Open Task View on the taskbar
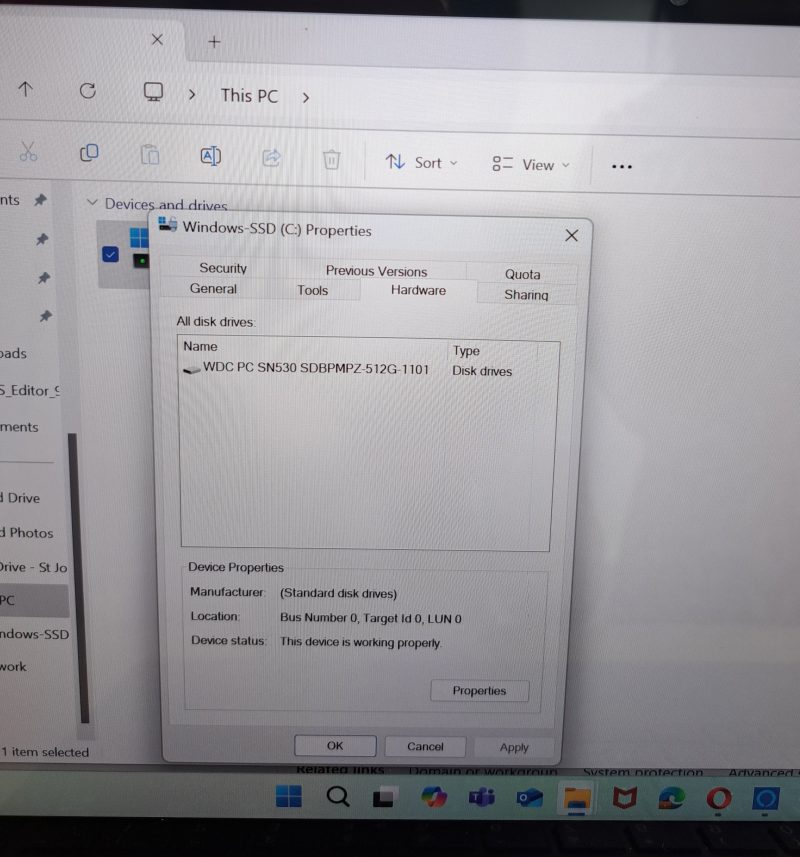This screenshot has height=857, width=800. (x=384, y=797)
